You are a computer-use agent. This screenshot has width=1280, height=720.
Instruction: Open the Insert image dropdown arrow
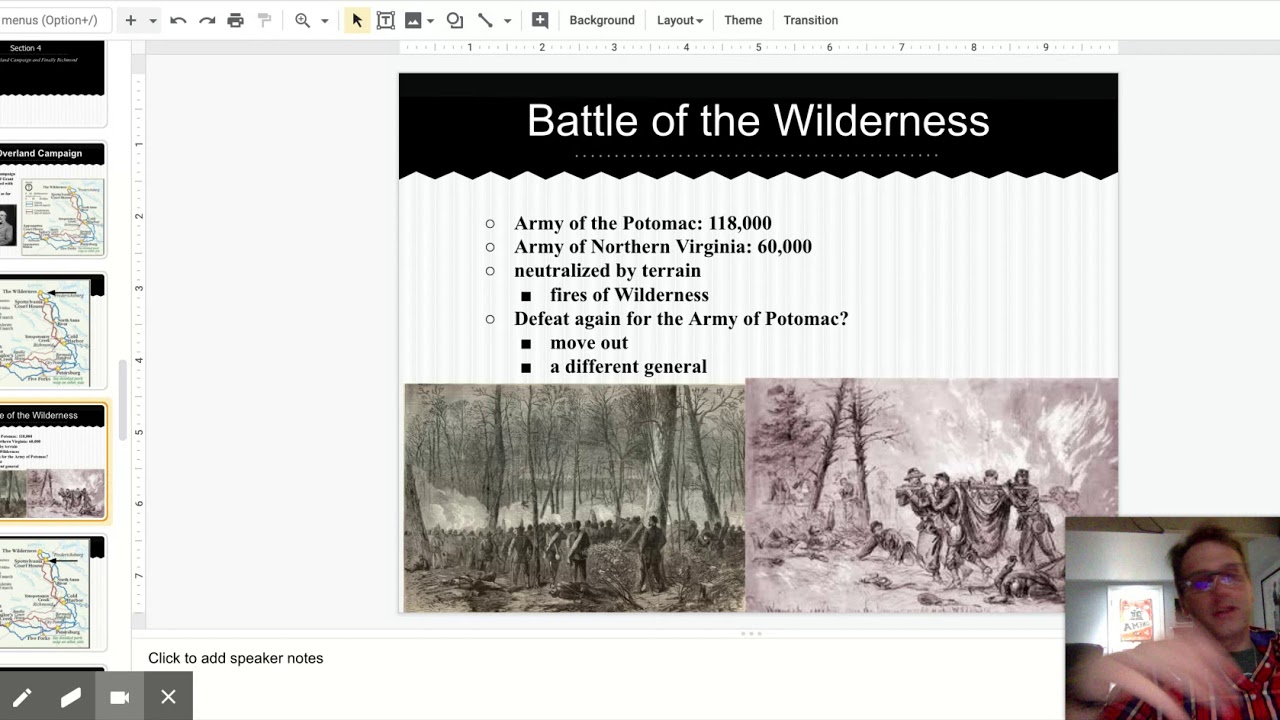pyautogui.click(x=430, y=20)
